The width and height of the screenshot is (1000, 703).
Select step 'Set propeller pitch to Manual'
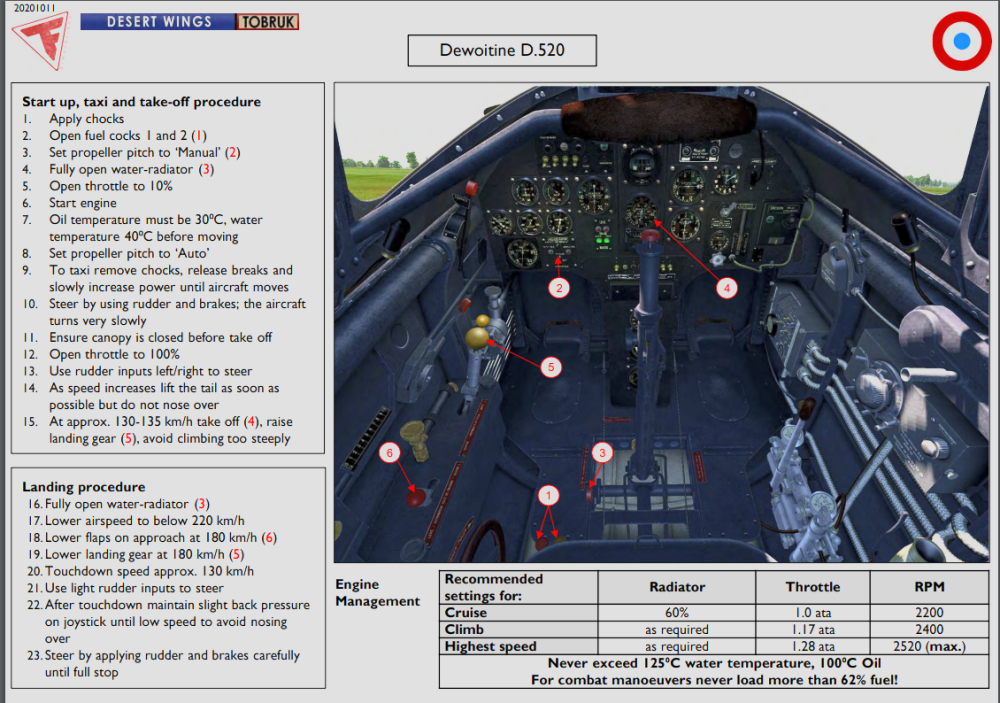[x=131, y=152]
